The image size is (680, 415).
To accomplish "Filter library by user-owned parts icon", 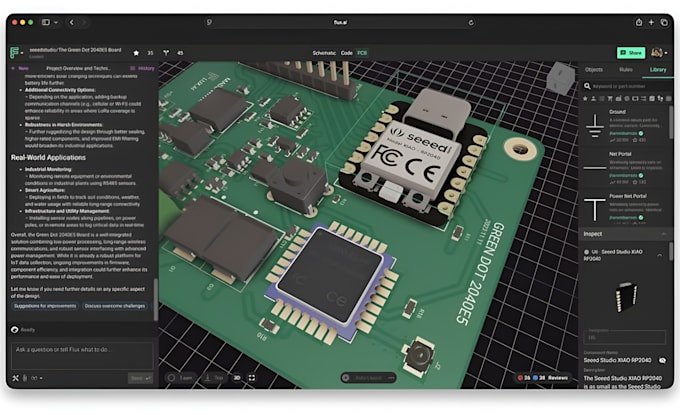I will [x=593, y=99].
